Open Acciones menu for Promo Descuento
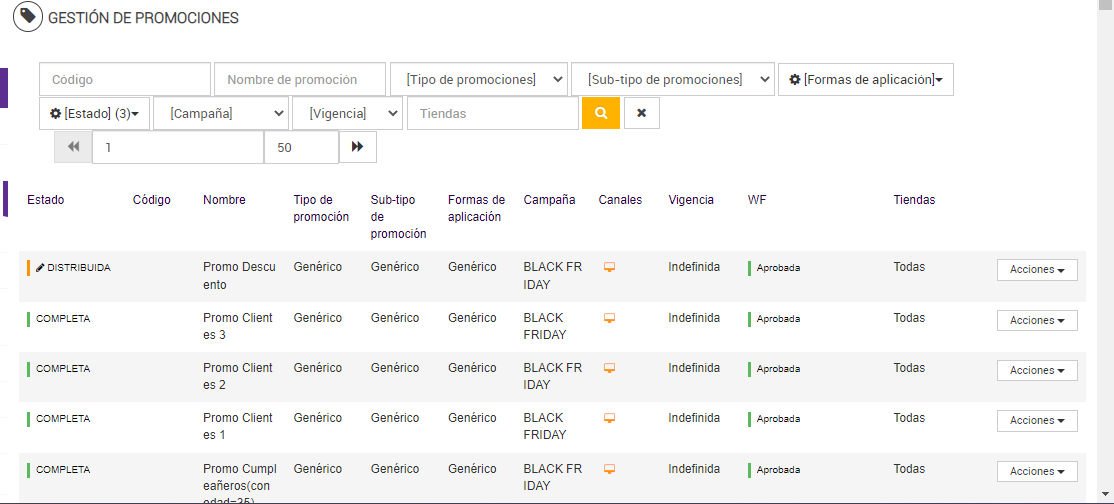 [x=1036, y=270]
